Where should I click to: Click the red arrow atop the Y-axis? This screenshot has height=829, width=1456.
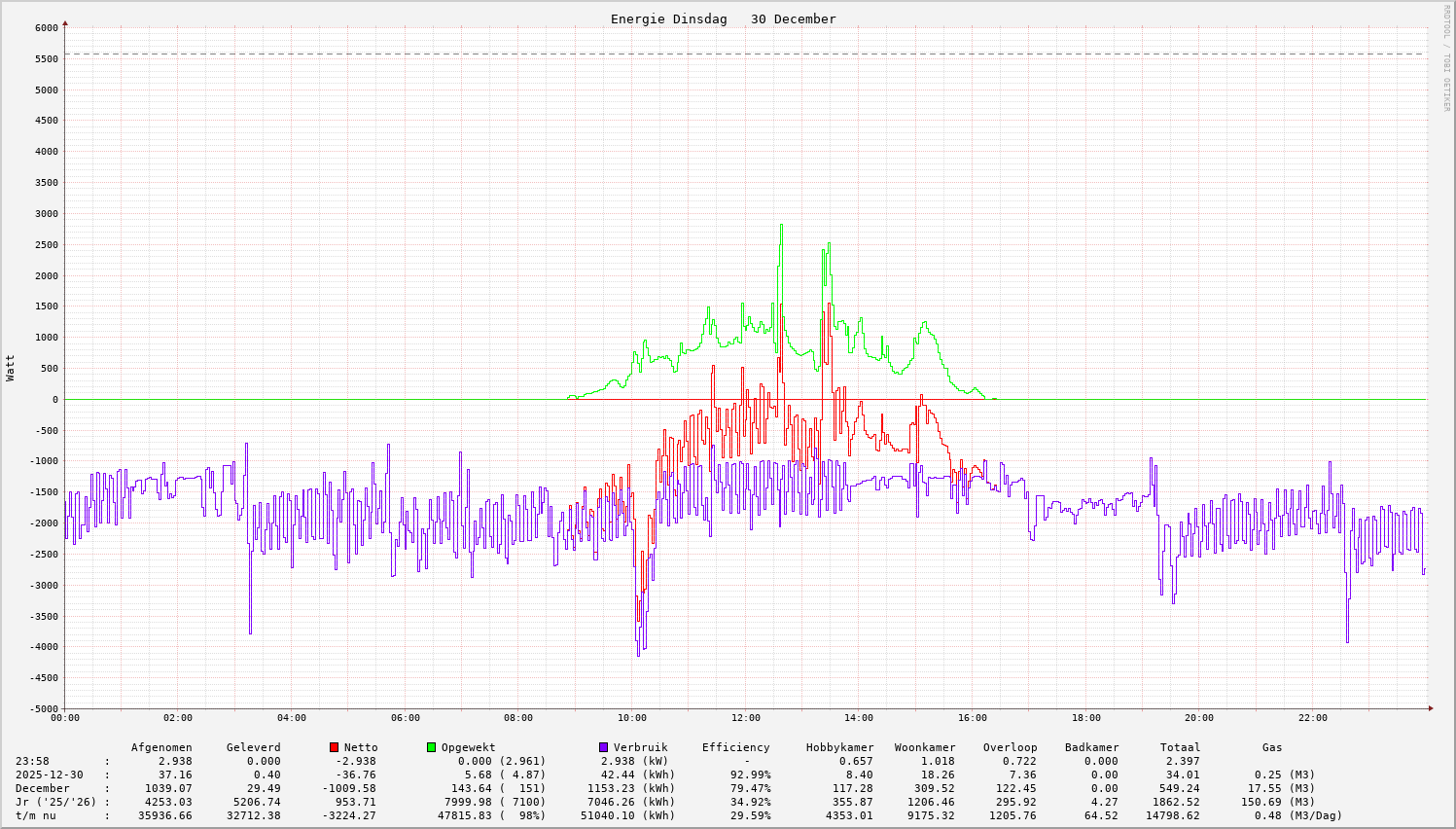(x=65, y=21)
